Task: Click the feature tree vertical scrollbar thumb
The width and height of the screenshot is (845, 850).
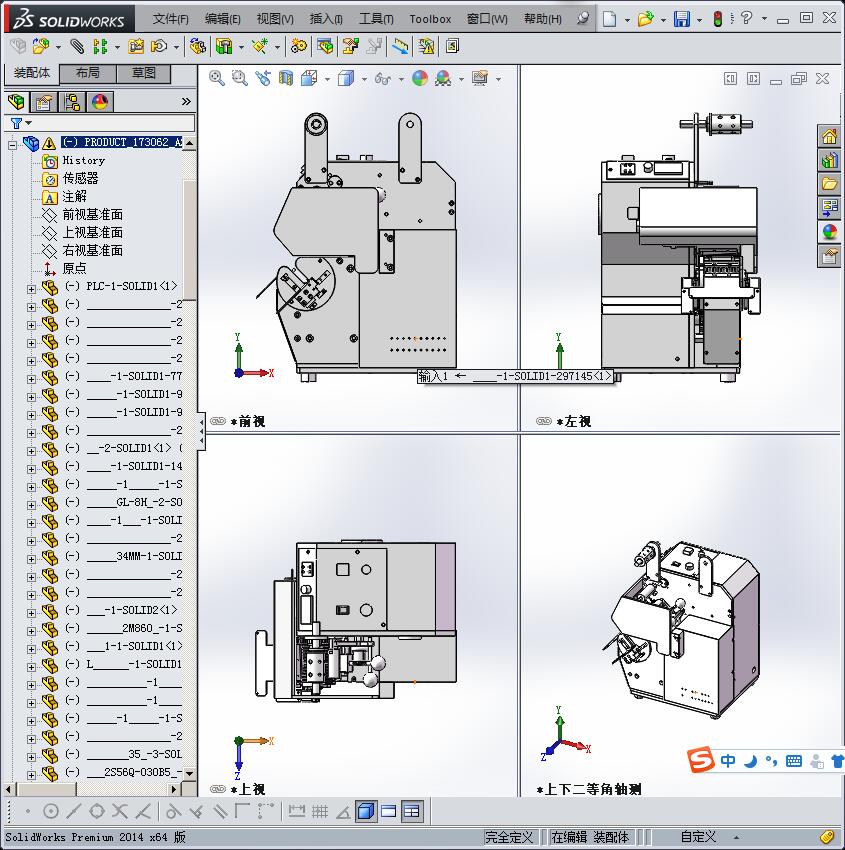Action: coord(189,240)
